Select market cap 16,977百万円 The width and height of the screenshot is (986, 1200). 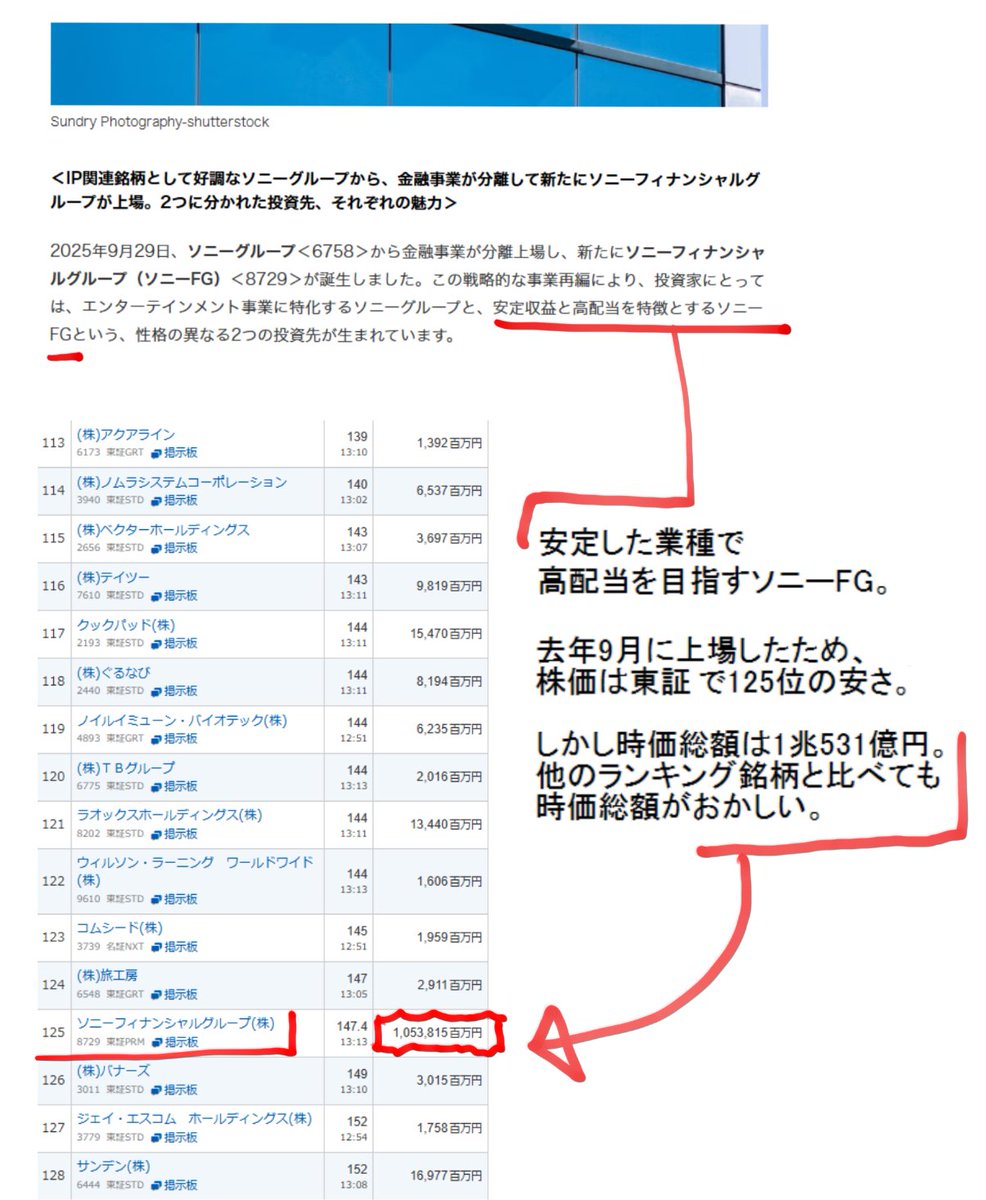click(447, 1176)
